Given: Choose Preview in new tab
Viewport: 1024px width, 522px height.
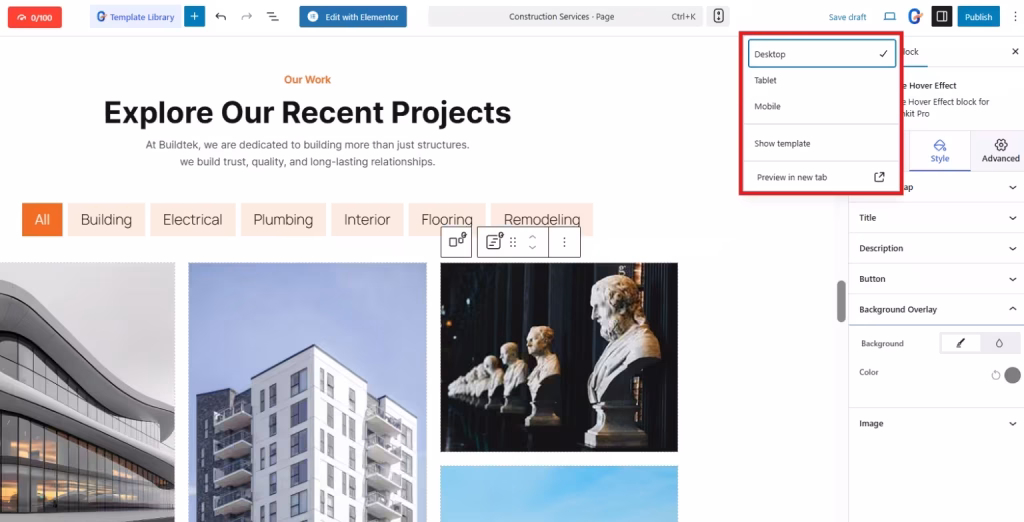Looking at the screenshot, I should point(822,177).
